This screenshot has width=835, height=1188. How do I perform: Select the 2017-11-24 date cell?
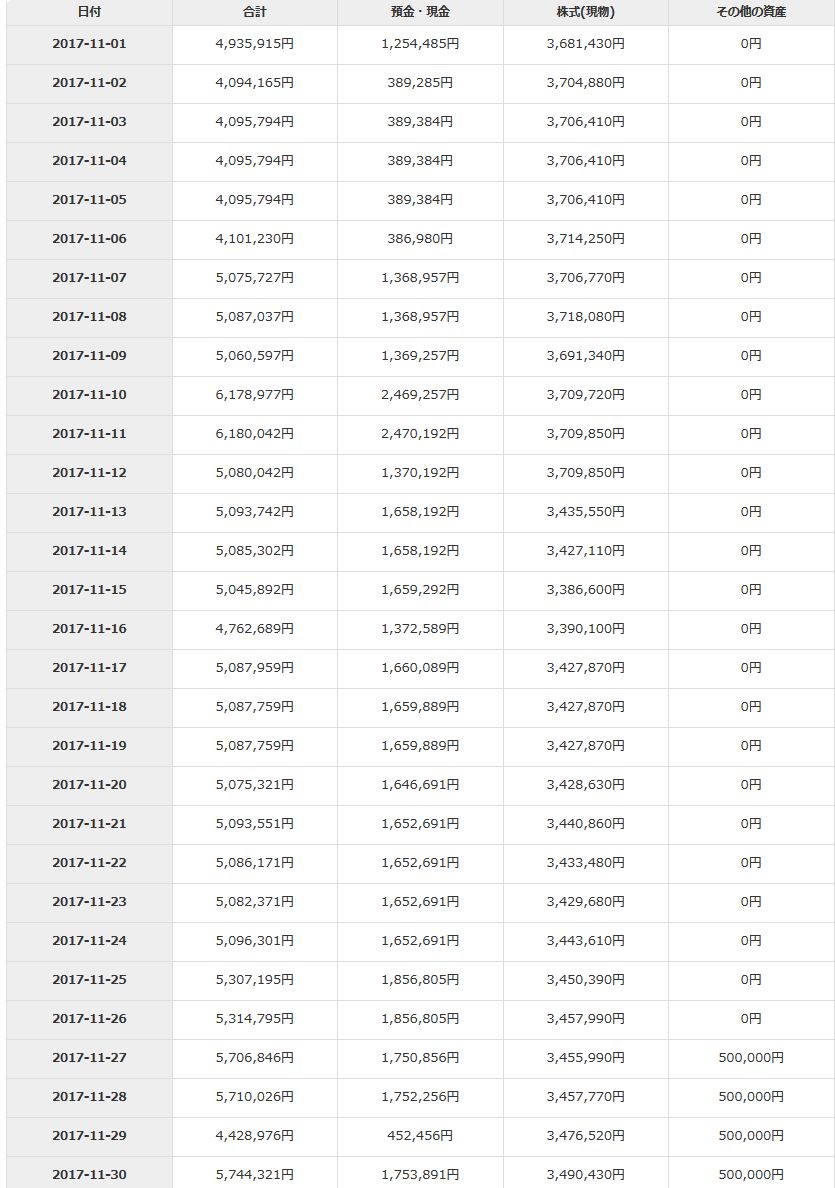click(x=89, y=941)
